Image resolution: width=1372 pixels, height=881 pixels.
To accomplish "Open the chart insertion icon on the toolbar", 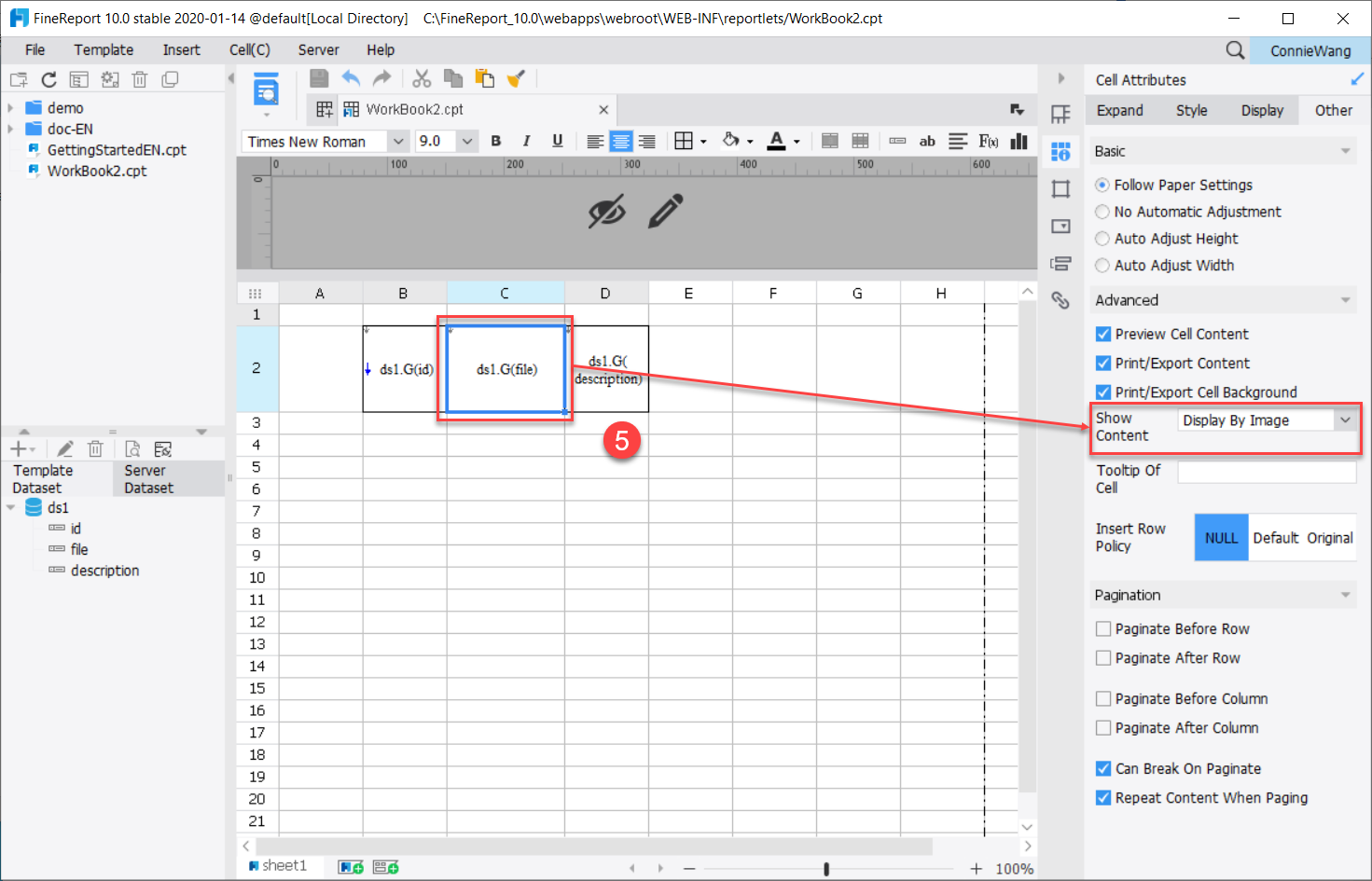I will click(x=1019, y=141).
